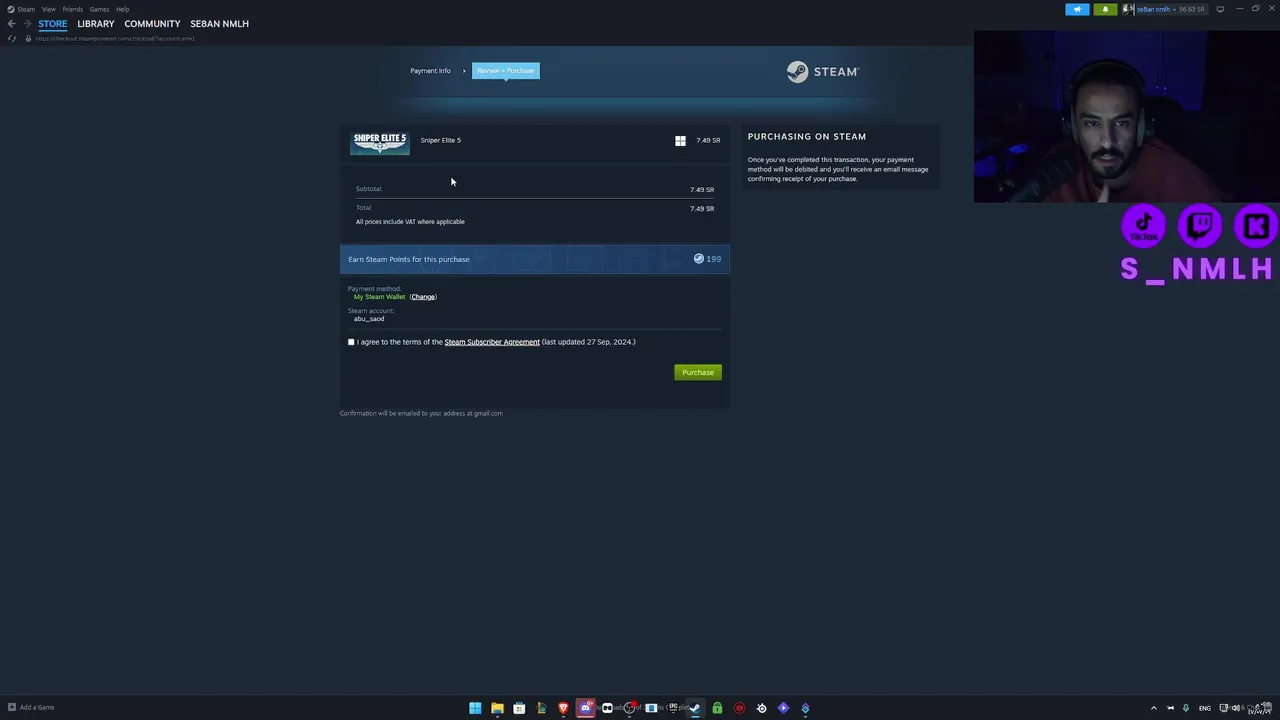
Task: Open Brave browser from the taskbar
Action: [563, 708]
